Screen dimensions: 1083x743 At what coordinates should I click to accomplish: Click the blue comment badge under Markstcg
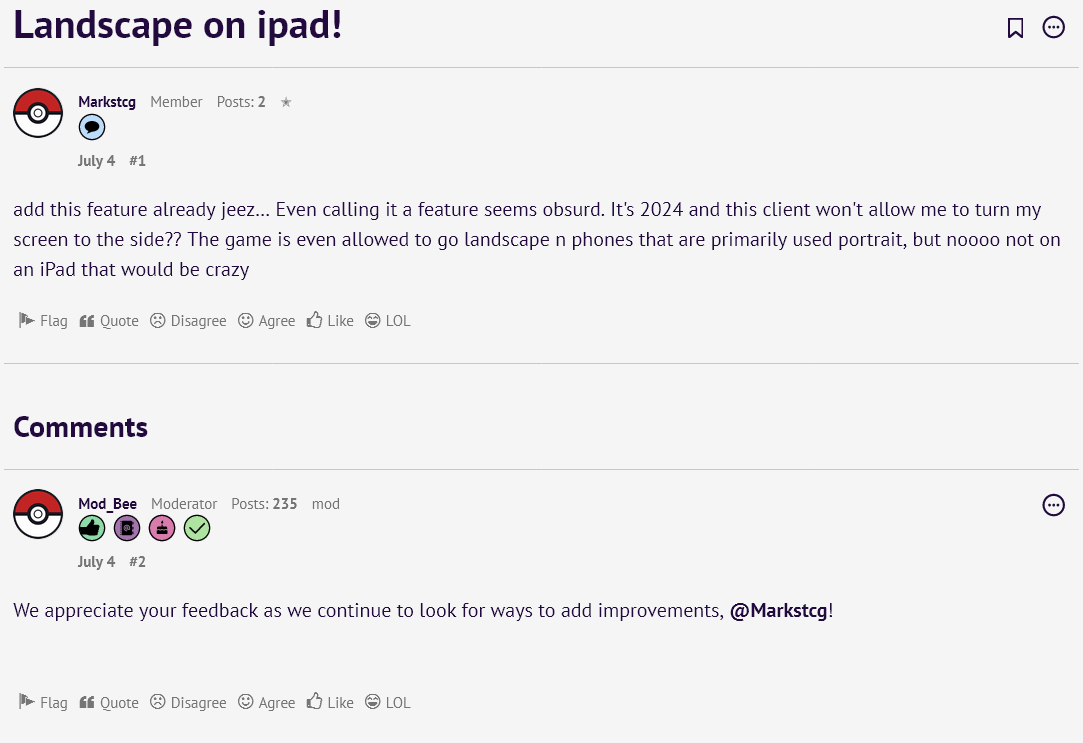pos(92,127)
